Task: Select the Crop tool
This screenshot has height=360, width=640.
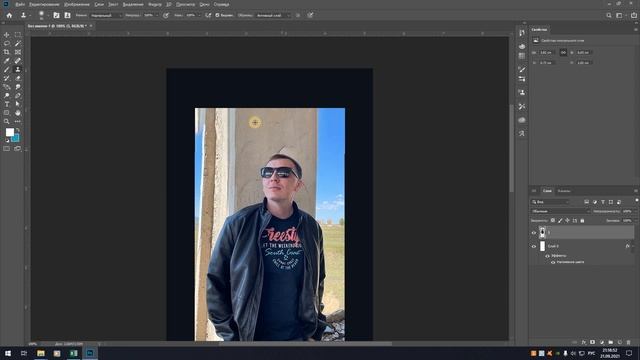Action: tap(7, 52)
